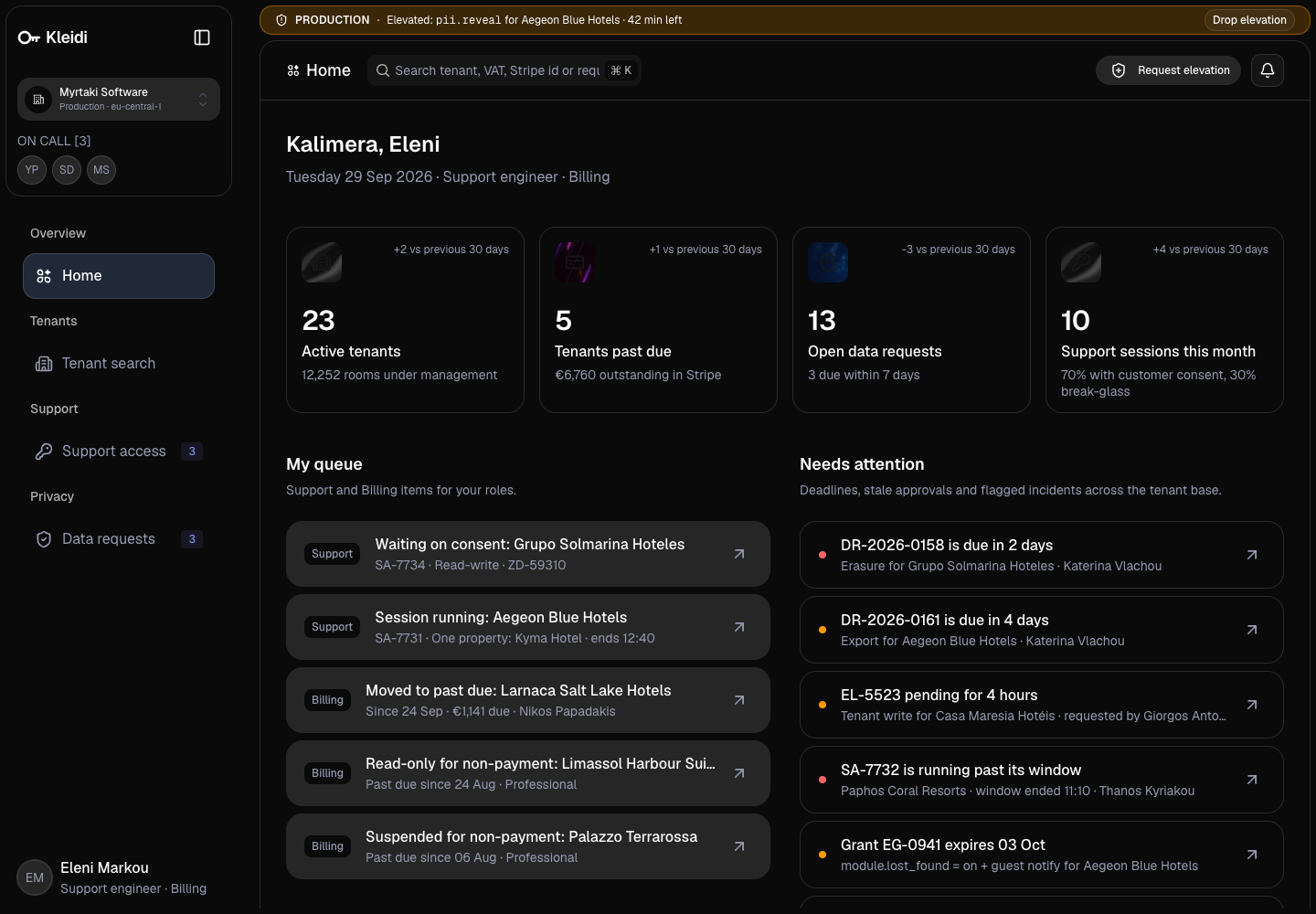Screen dimensions: 1316x914
Task: Open Grant EG-0941 expires 03 Oct
Action: 1042,855
